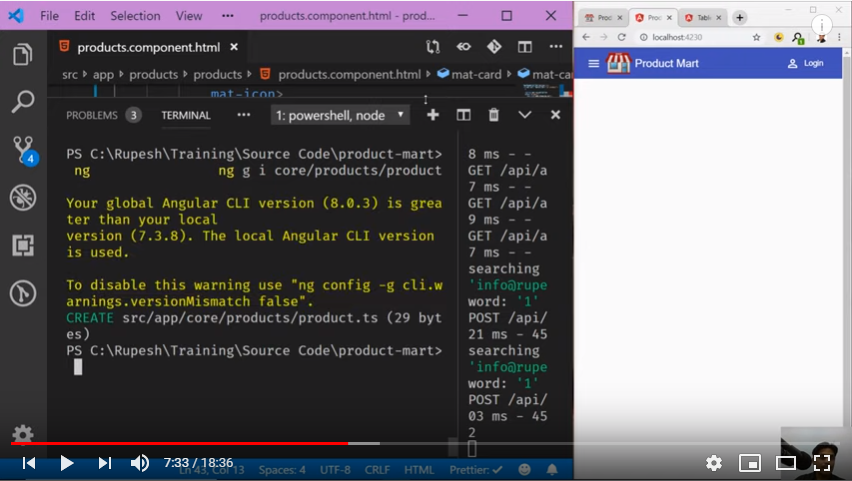Add a new terminal with plus icon
The image size is (852, 481).
(433, 115)
